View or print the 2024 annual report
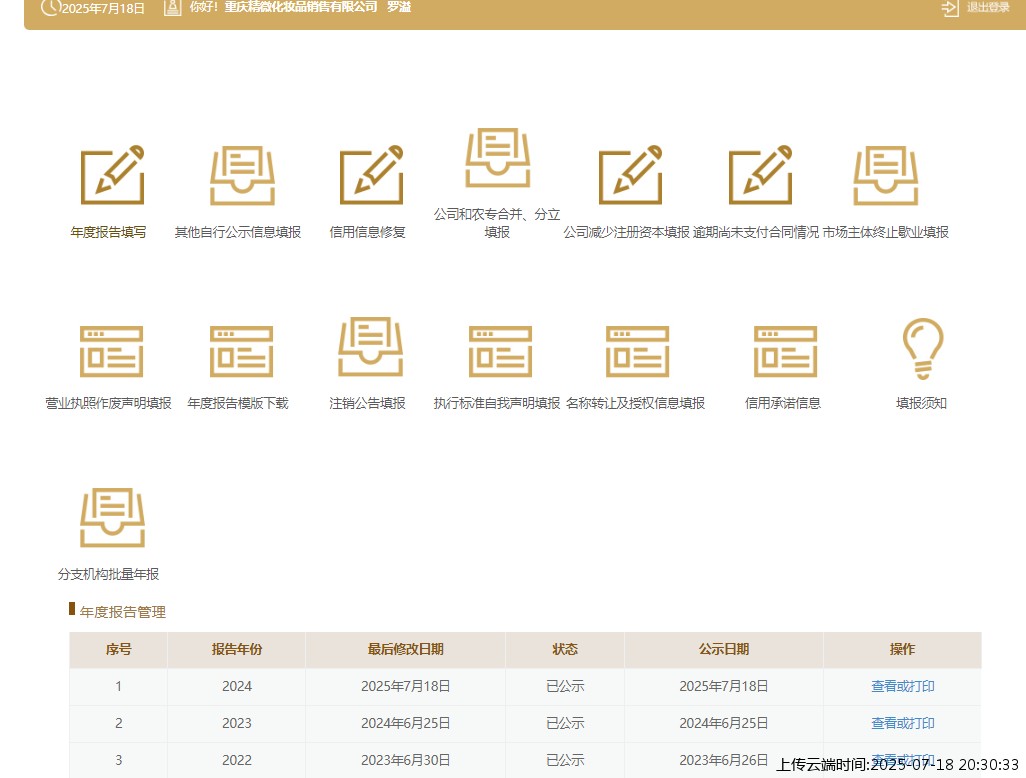Viewport: 1026px width, 778px height. tap(902, 686)
